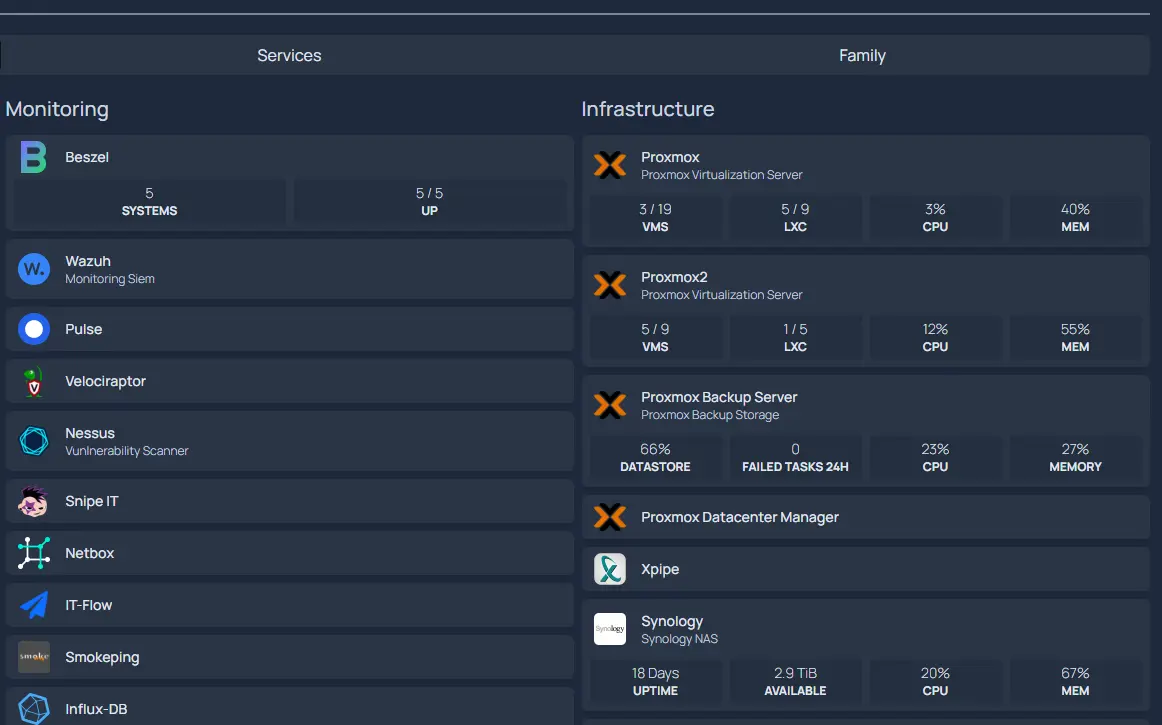Click Proxmox2 1 / 5 LXC stat
The image size is (1162, 725).
[x=795, y=338]
